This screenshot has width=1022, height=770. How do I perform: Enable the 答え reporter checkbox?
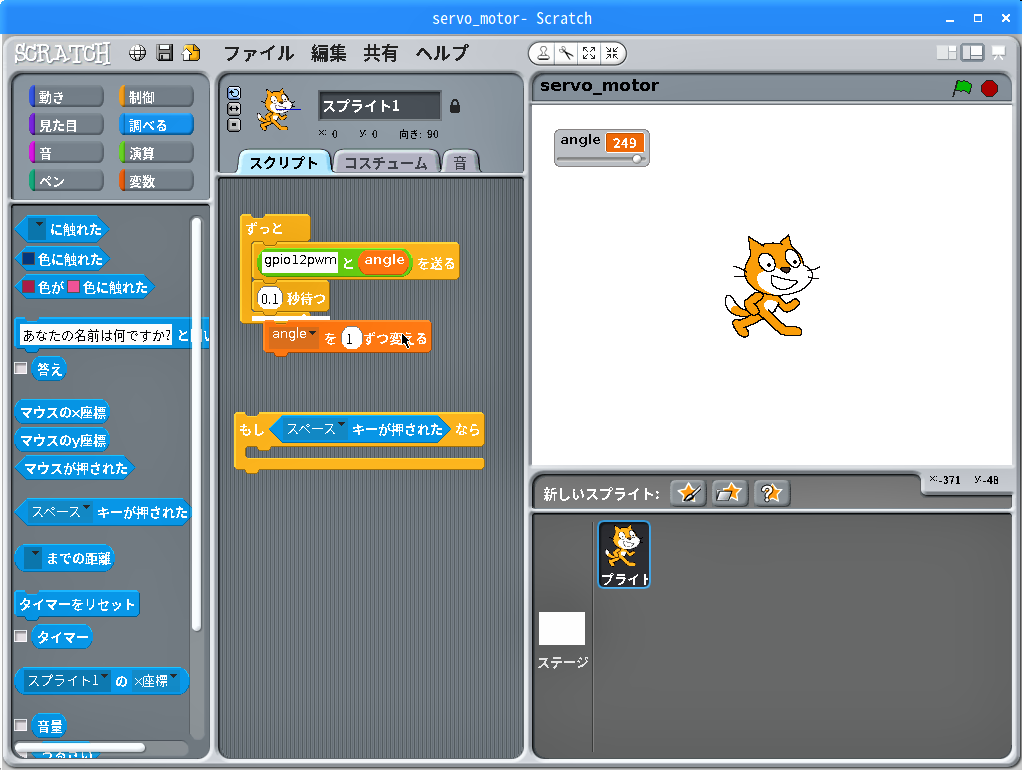21,368
